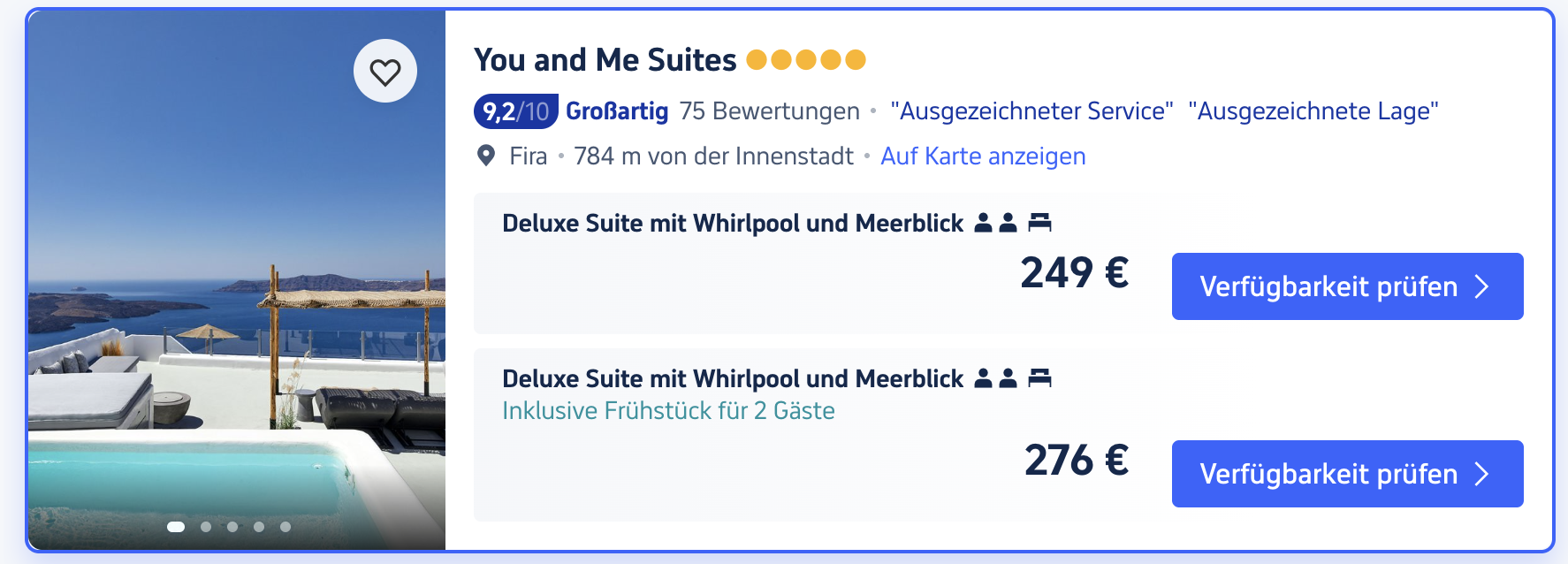The width and height of the screenshot is (1568, 564).
Task: Check availability for the 249 € suite
Action: click(x=1347, y=286)
